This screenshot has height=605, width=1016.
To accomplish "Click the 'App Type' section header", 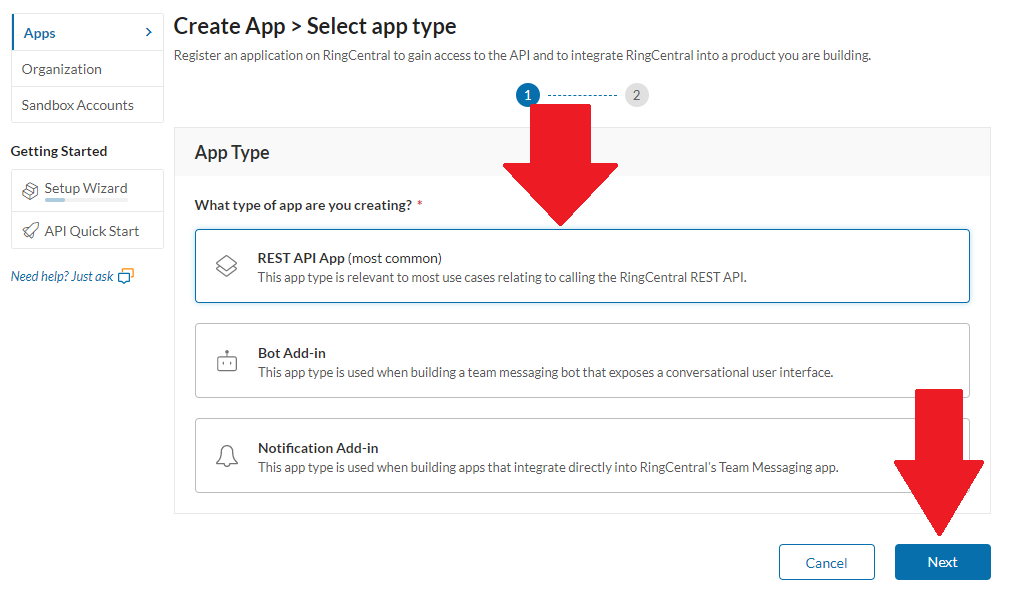I will [x=232, y=152].
